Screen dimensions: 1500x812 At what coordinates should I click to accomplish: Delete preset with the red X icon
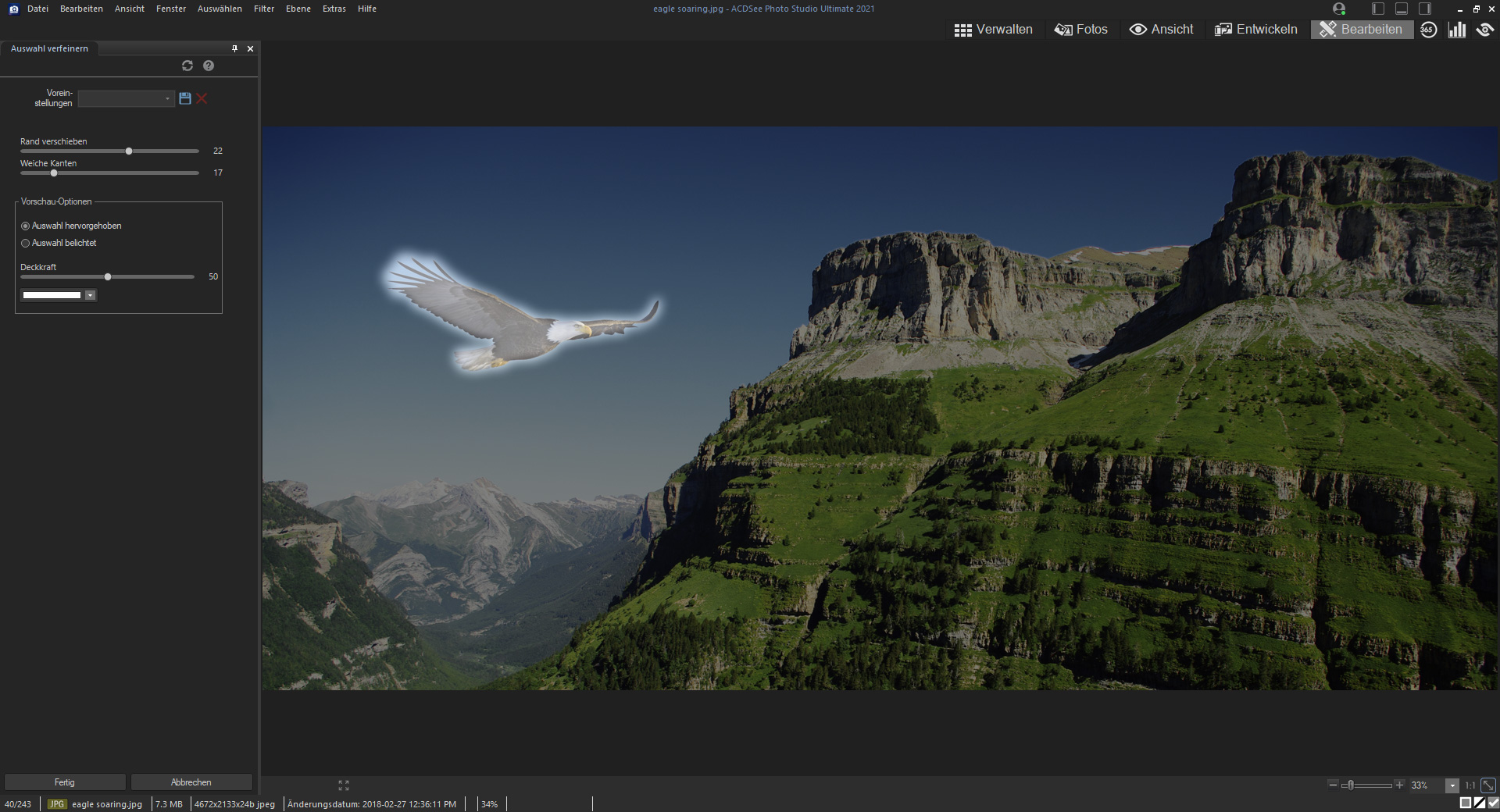tap(202, 98)
